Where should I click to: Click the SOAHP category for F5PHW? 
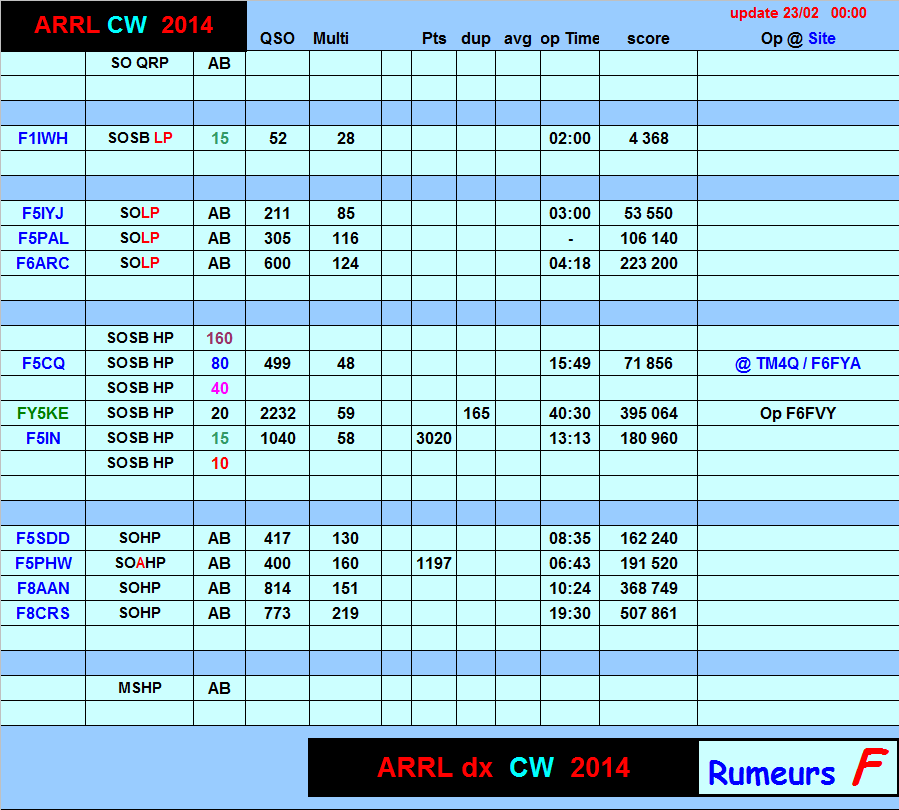(x=140, y=564)
